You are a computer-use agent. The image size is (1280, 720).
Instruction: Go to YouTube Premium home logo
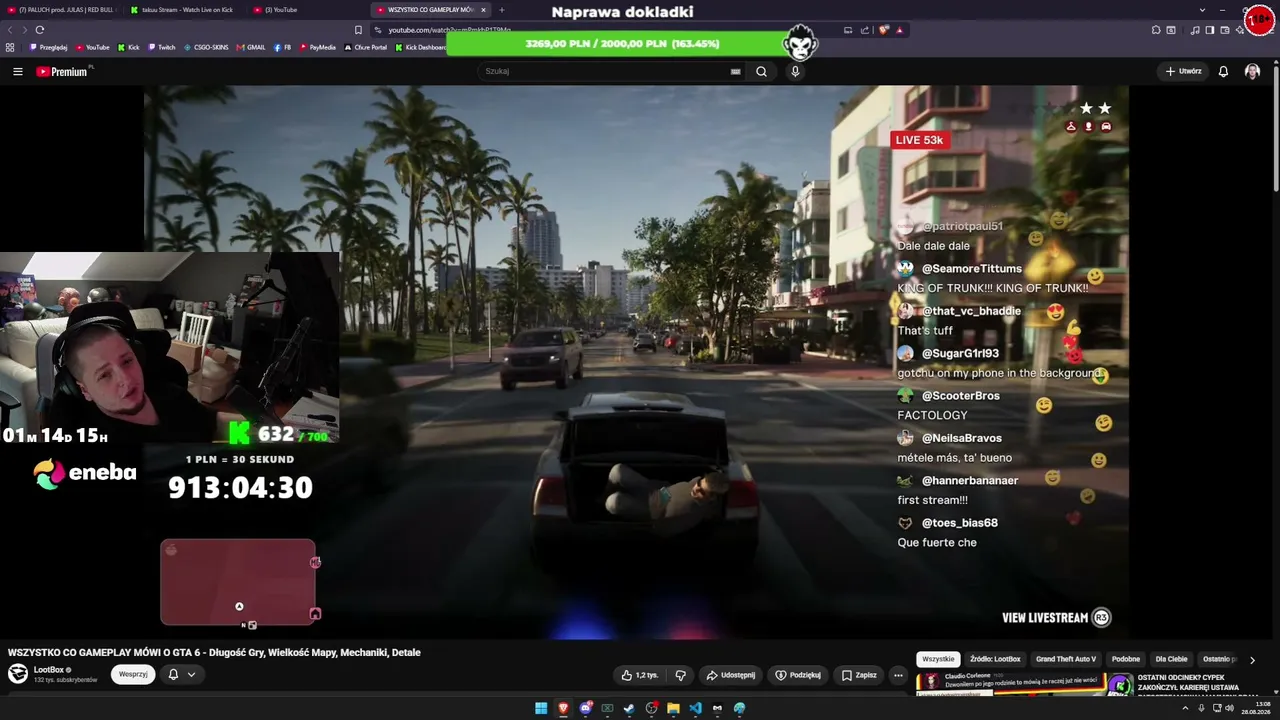(62, 72)
